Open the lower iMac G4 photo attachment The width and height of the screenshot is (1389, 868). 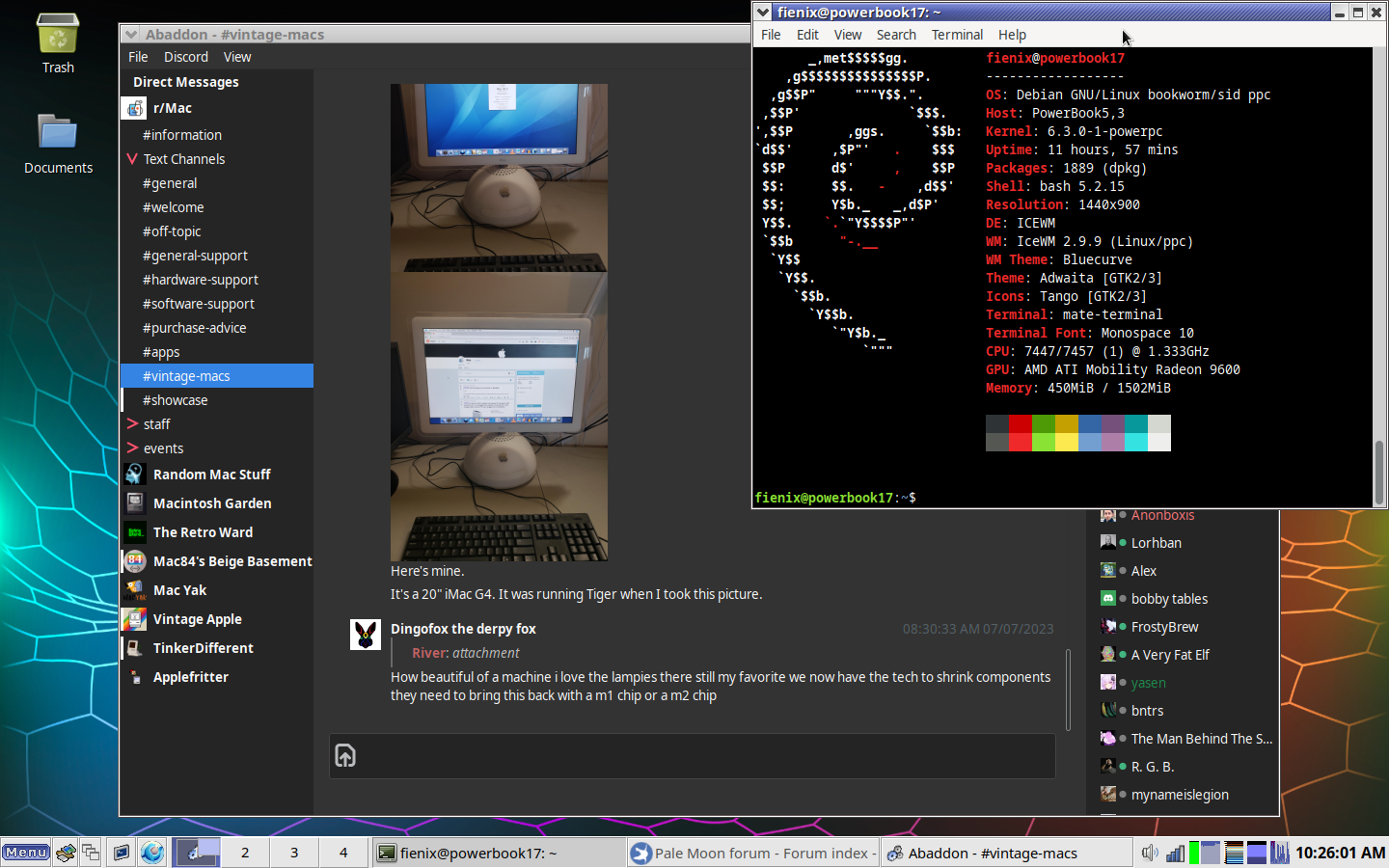click(x=499, y=417)
